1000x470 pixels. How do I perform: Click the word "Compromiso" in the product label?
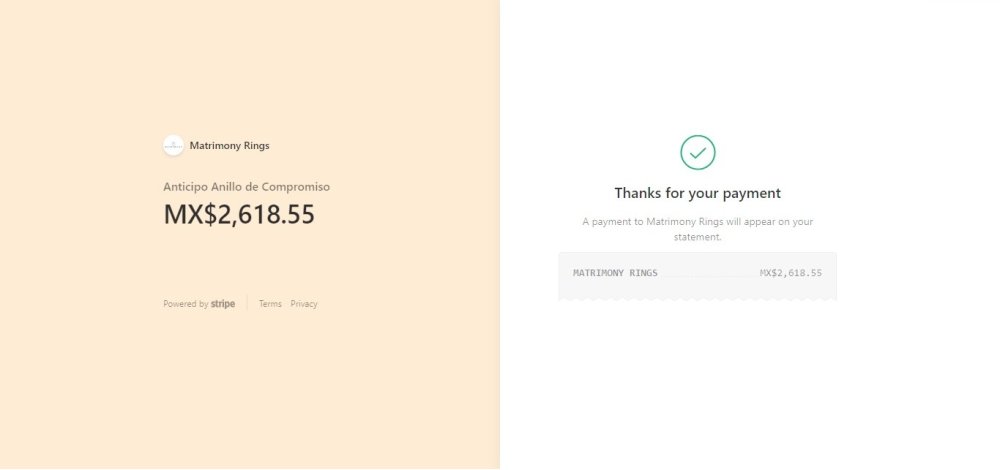293,187
